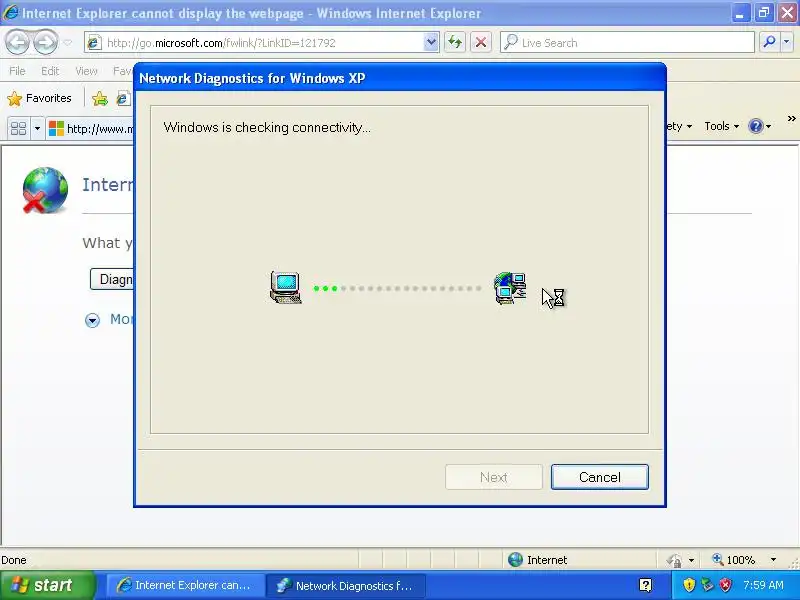Click the globe with red X icon
This screenshot has height=600, width=800.
(x=45, y=190)
